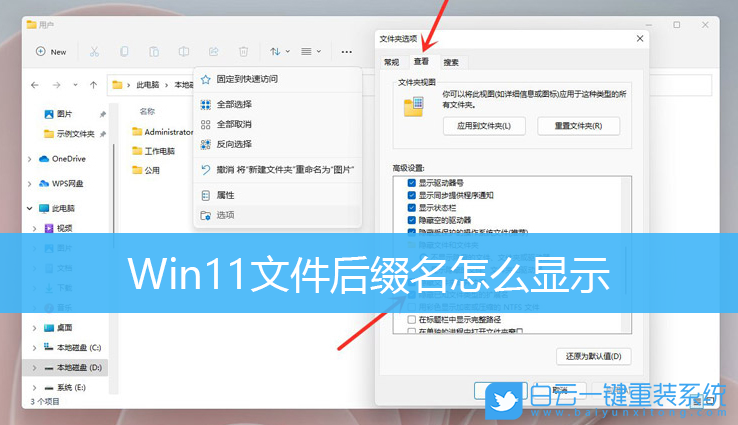Screen dimensions: 738x425
Task: Choose 属性 menu item
Action: [278, 195]
